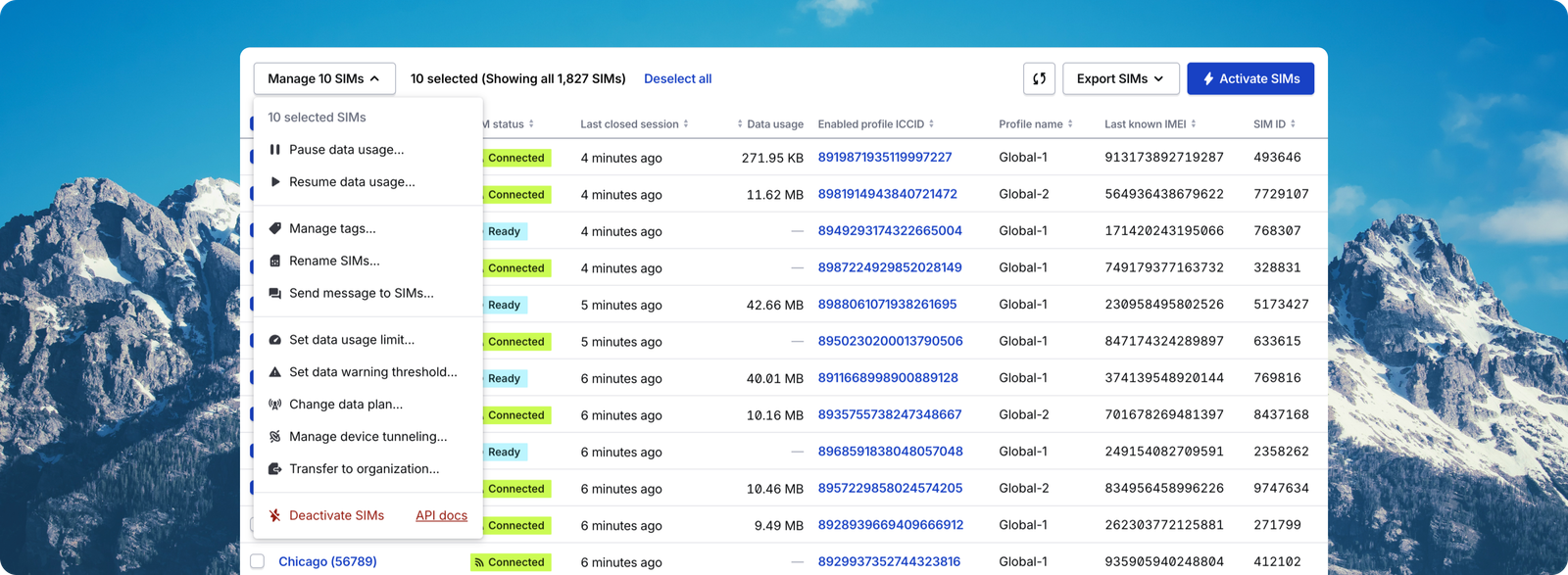Open ICCID 8988061071938261695 link
The height and width of the screenshot is (575, 1568).
888,305
